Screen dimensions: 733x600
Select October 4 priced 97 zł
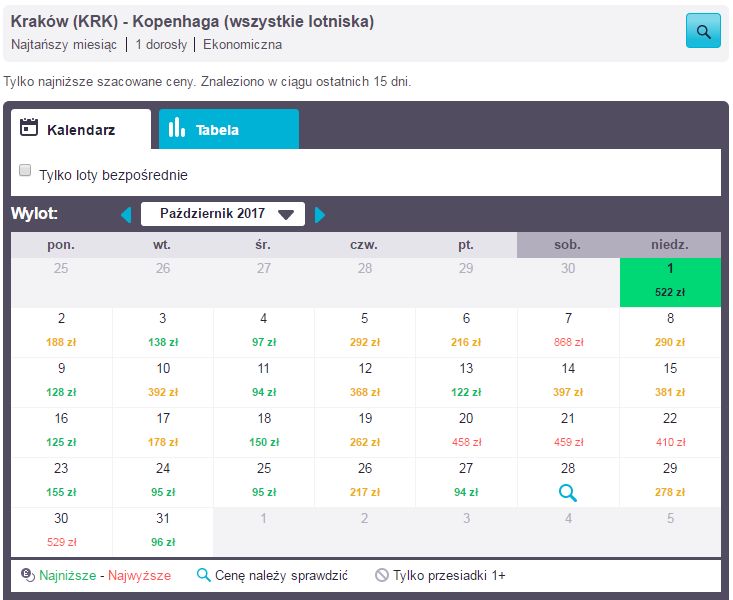click(264, 332)
